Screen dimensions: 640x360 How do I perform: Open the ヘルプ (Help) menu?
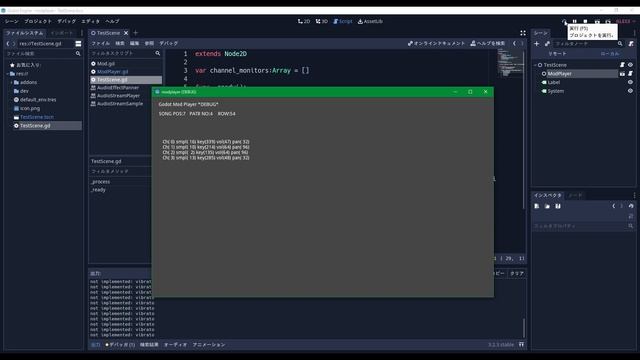coord(112,21)
